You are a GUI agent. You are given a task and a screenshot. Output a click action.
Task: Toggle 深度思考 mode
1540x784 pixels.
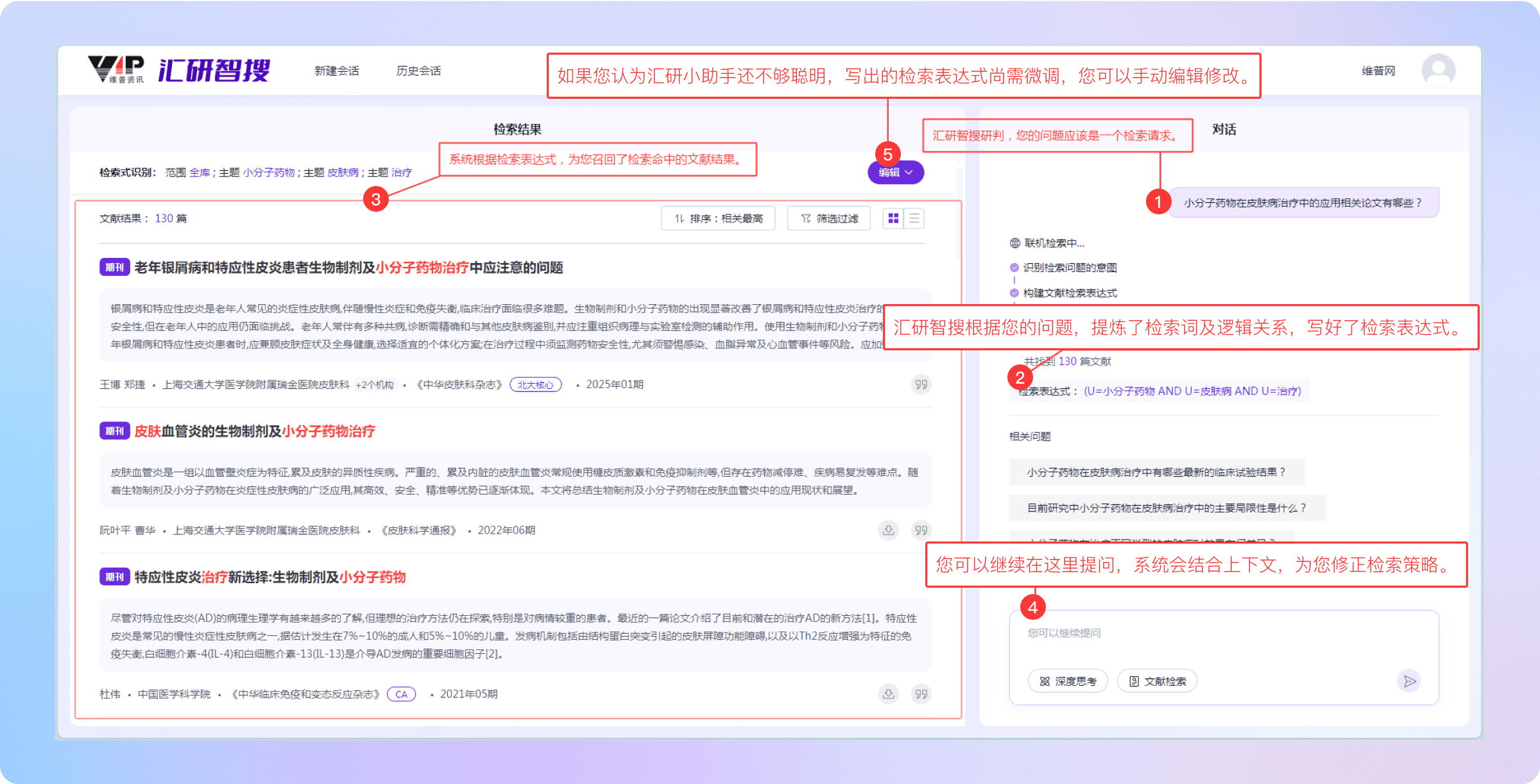1068,681
